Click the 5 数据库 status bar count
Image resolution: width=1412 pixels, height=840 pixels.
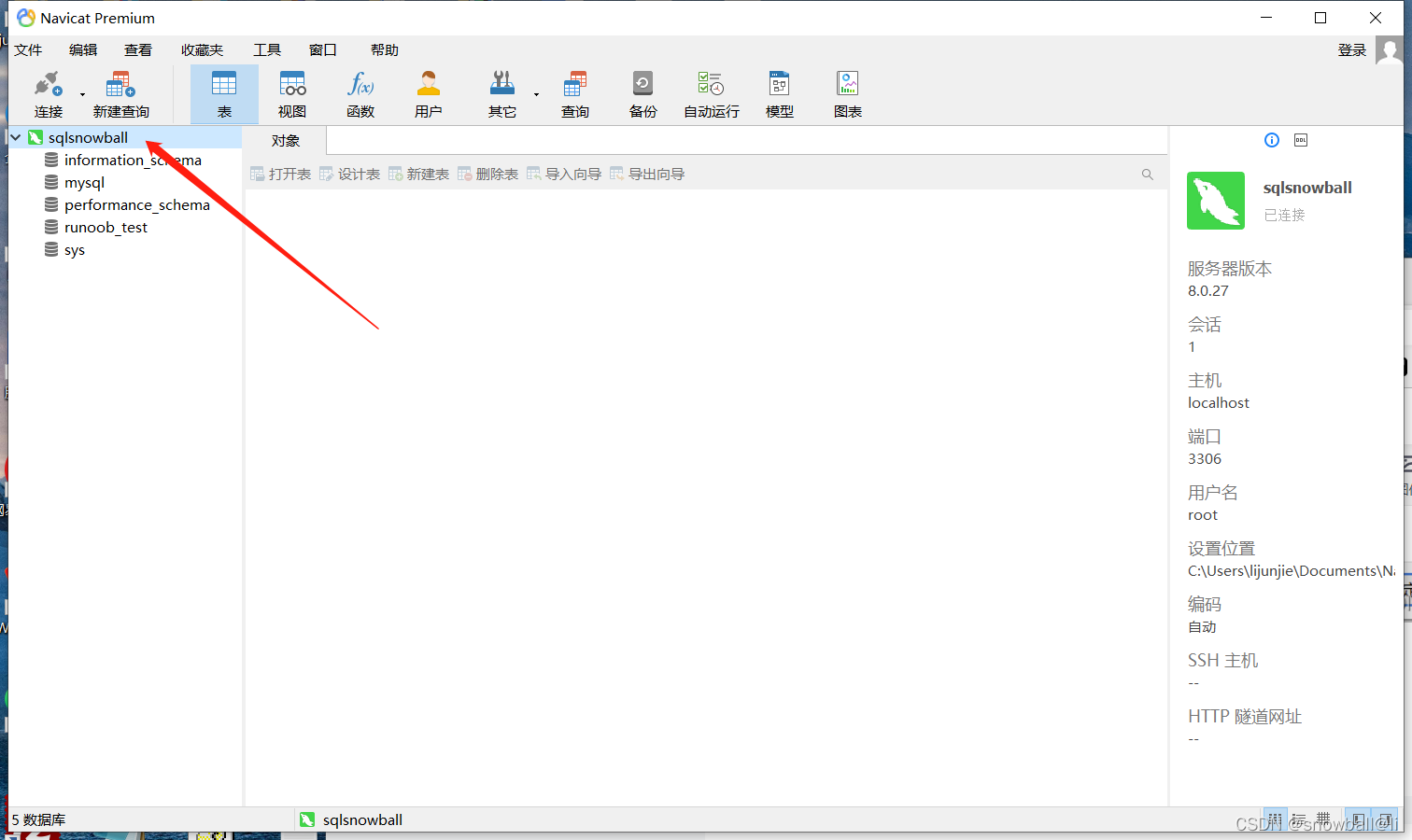coord(38,819)
